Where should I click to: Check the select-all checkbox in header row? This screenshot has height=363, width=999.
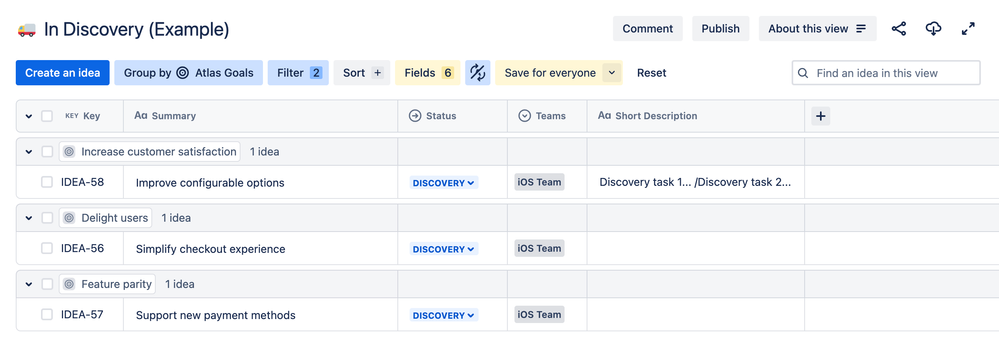tap(47, 116)
